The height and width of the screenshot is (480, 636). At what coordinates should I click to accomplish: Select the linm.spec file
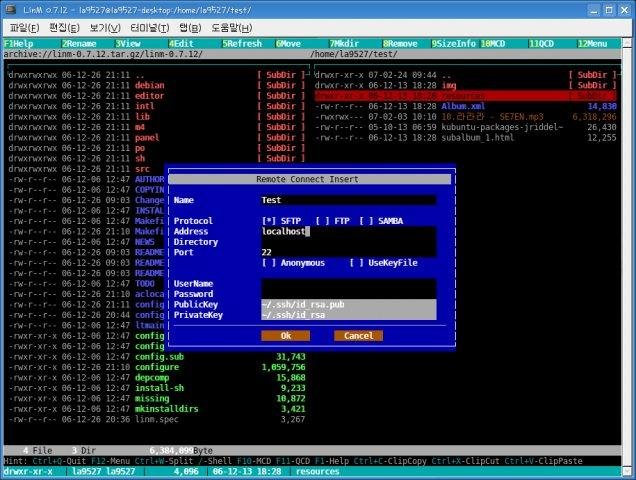[x=157, y=419]
